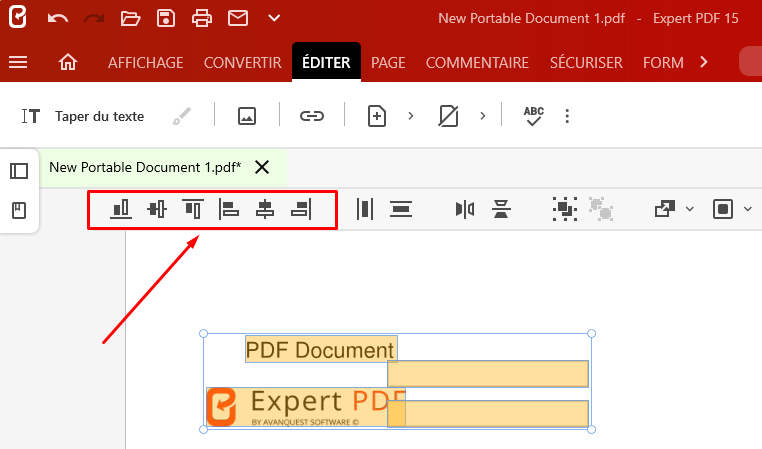Open the PAGE tab

click(388, 63)
